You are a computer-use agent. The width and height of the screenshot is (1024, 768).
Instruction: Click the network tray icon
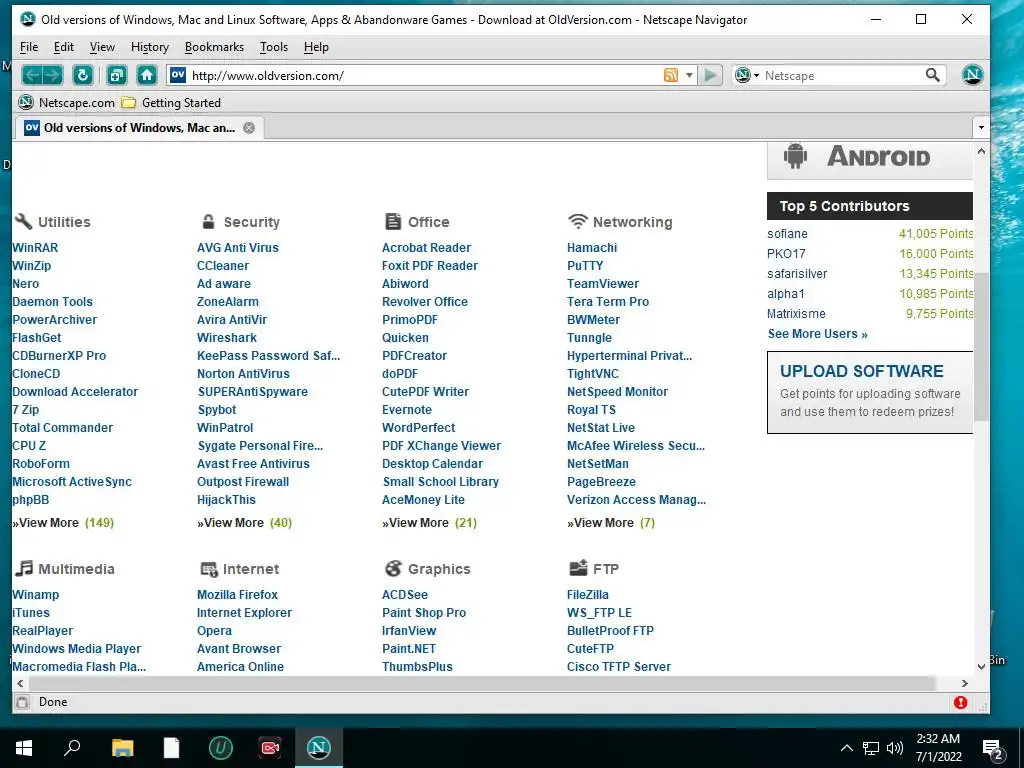[x=871, y=748]
